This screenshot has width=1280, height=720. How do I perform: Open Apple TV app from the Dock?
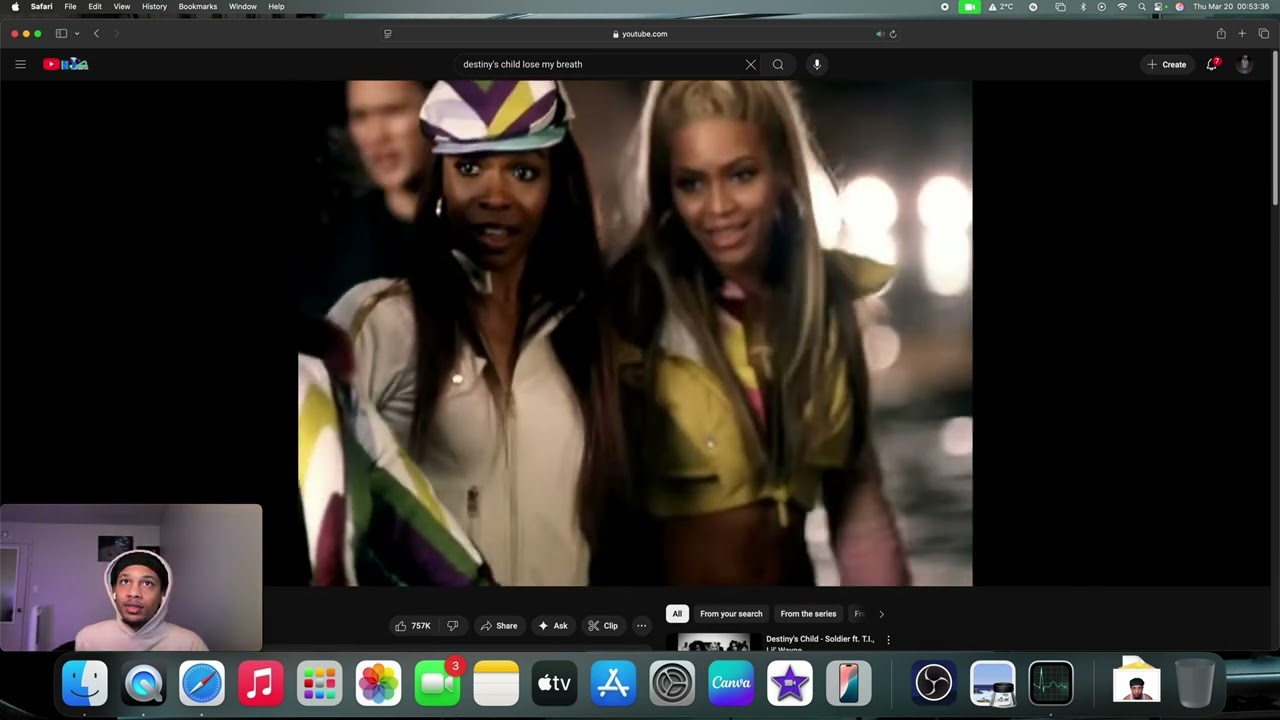tap(554, 684)
